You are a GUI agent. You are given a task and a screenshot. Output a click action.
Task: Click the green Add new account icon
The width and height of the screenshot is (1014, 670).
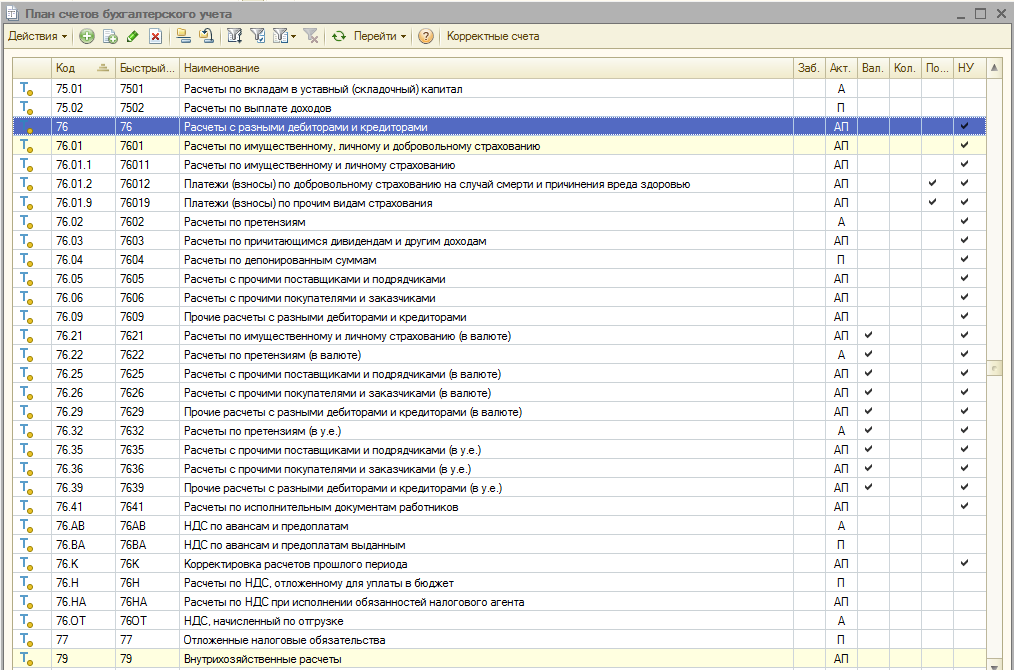(x=87, y=37)
